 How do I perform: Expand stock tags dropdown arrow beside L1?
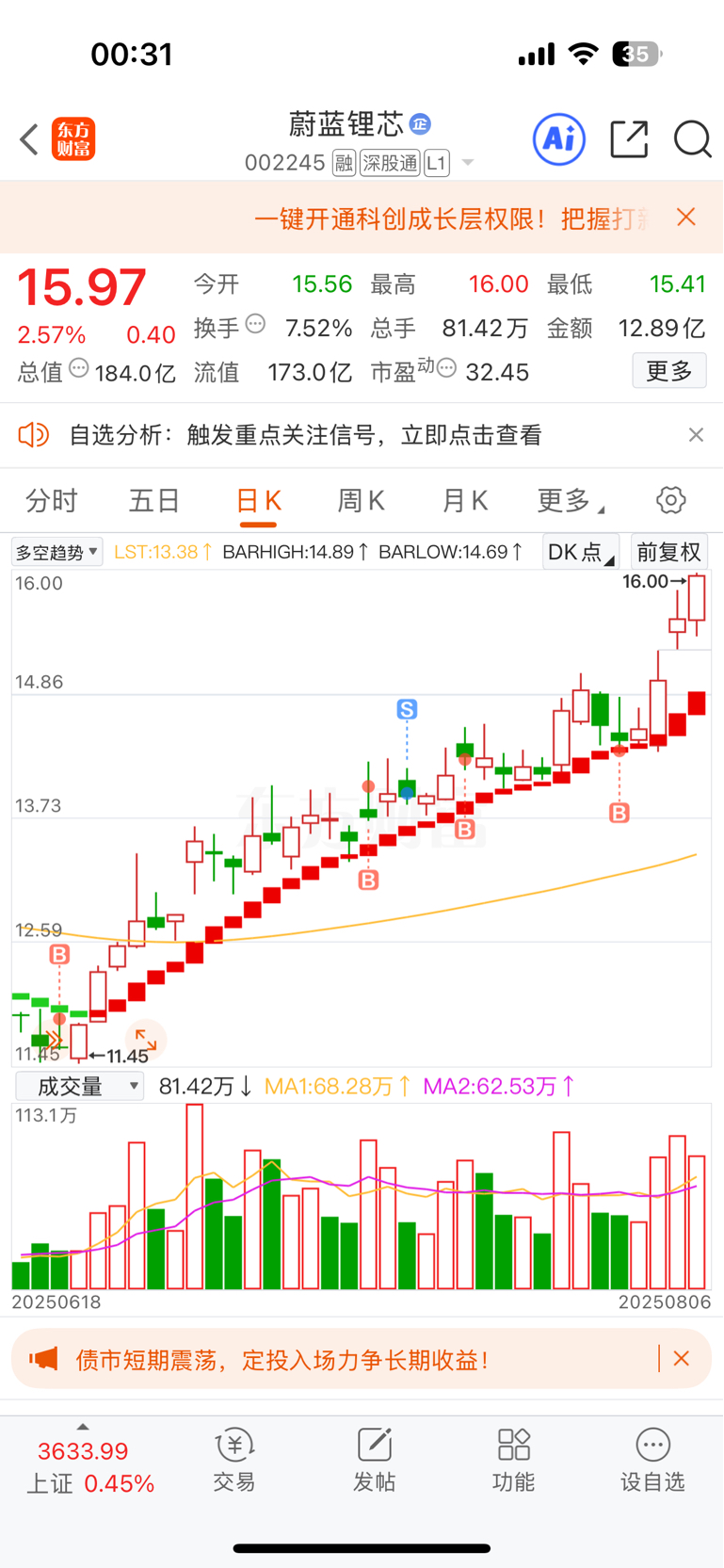(467, 164)
